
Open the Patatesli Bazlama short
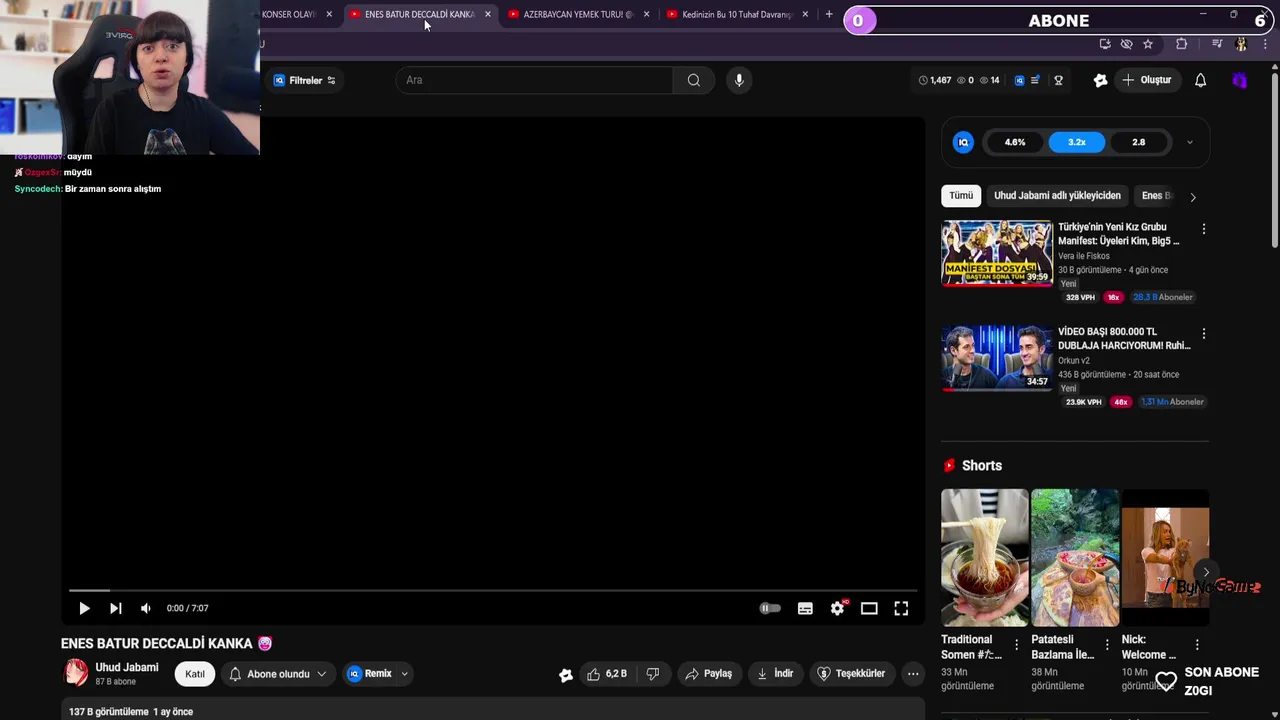[1075, 558]
